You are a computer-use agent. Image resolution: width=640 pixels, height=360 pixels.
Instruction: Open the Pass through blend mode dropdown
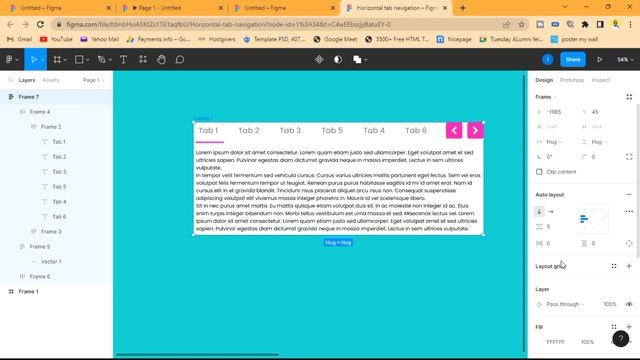coord(565,304)
